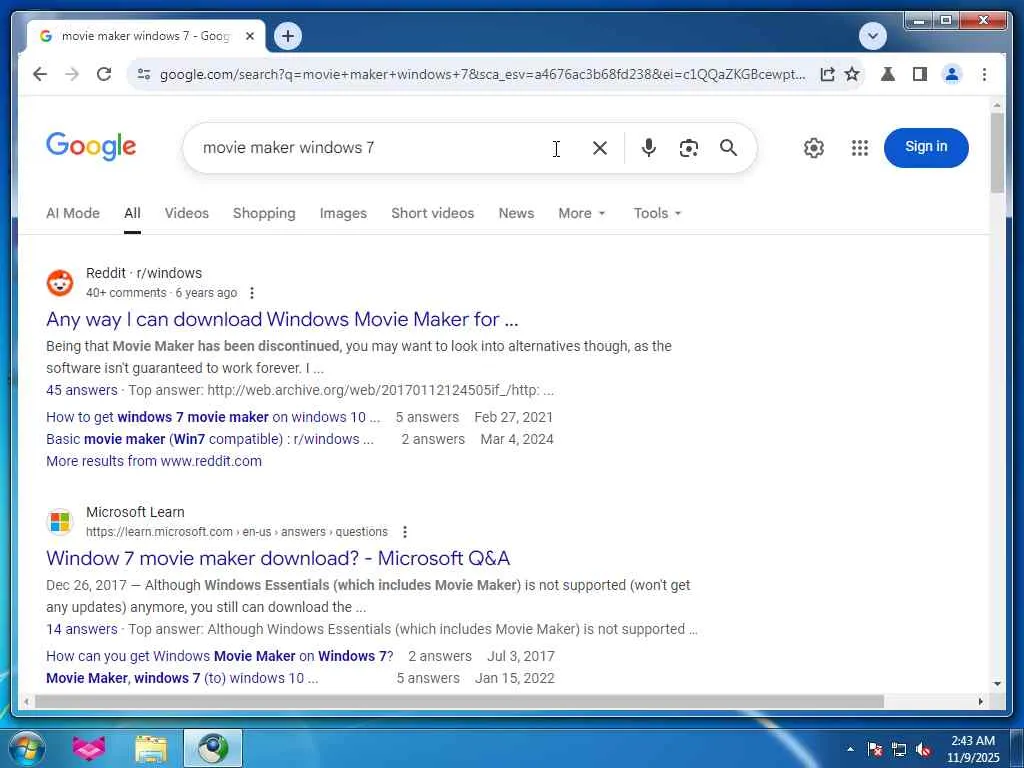The image size is (1024, 768).
Task: Open 'Basic movie maker (Win7 compatible)' link
Action: tap(210, 440)
